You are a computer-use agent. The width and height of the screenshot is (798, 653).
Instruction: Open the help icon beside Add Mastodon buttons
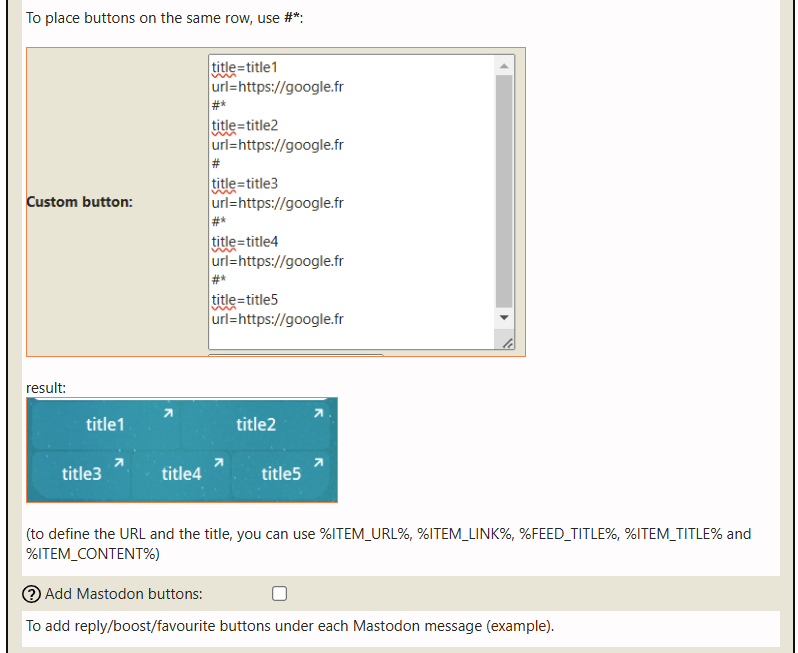[34, 594]
